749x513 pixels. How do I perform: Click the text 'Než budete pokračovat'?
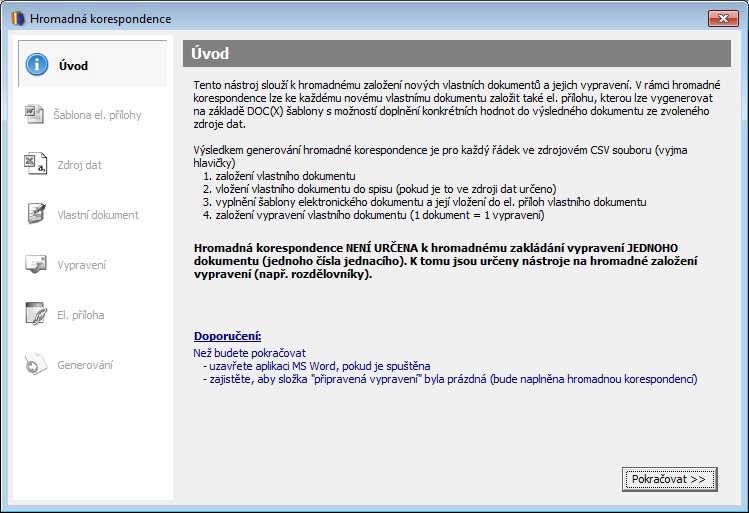tap(249, 353)
